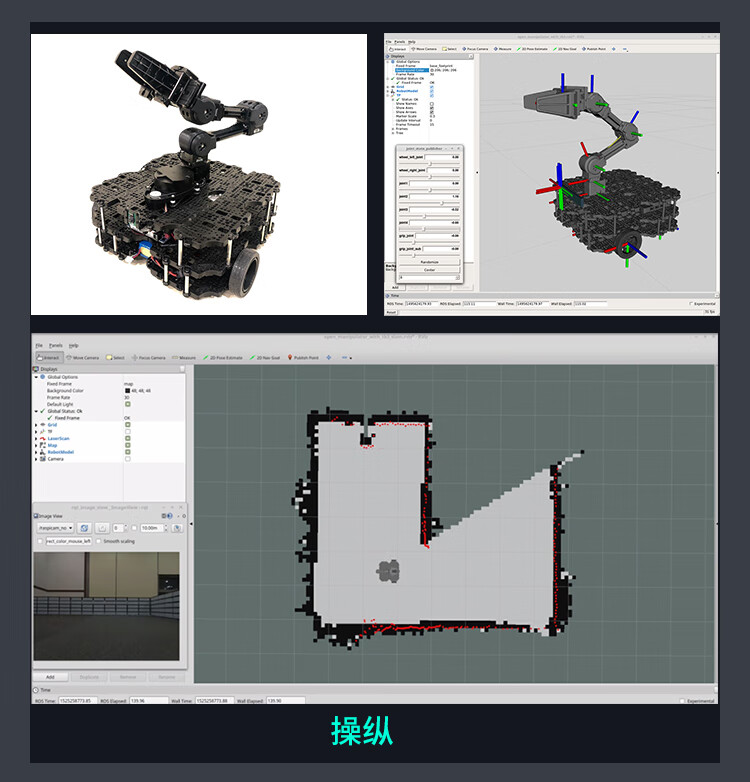Screen dimensions: 750x782
Task: Click Center button in joint_state_publisher
Action: (x=429, y=270)
